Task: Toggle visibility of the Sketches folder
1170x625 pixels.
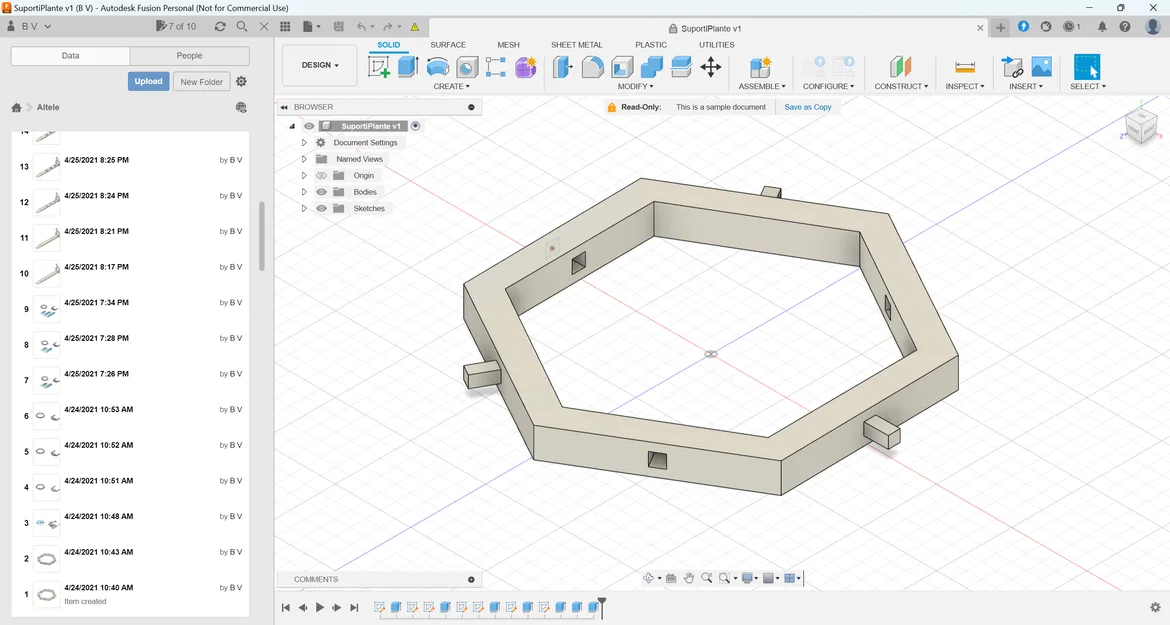Action: coord(322,208)
